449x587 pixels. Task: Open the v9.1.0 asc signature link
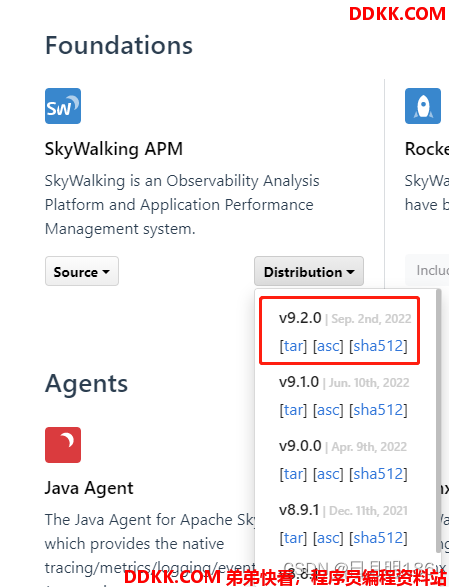[328, 410]
